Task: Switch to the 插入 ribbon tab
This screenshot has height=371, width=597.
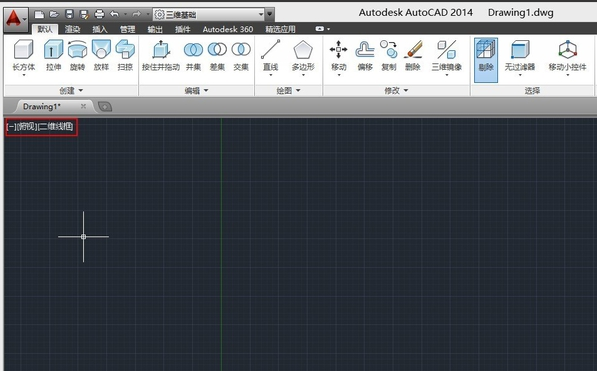Action: pyautogui.click(x=100, y=29)
